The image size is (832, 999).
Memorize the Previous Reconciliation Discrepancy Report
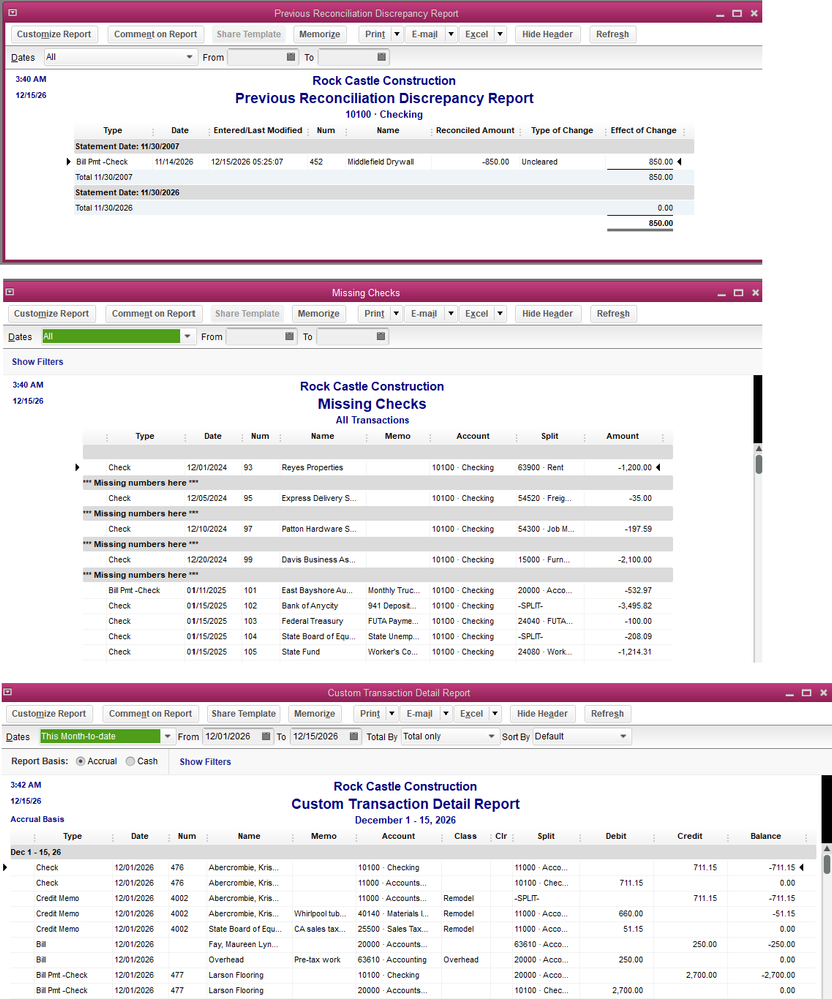point(320,34)
